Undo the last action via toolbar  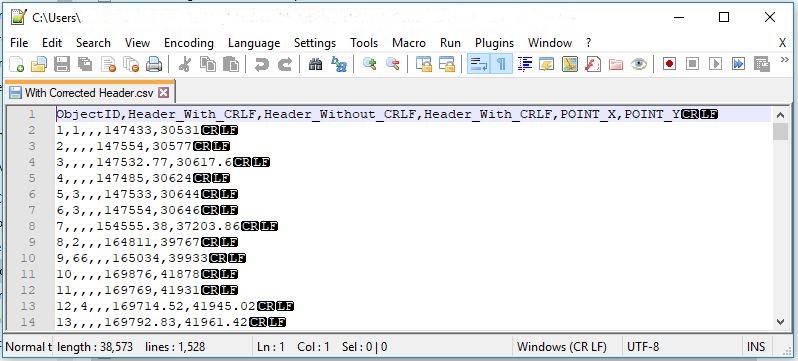click(x=262, y=64)
